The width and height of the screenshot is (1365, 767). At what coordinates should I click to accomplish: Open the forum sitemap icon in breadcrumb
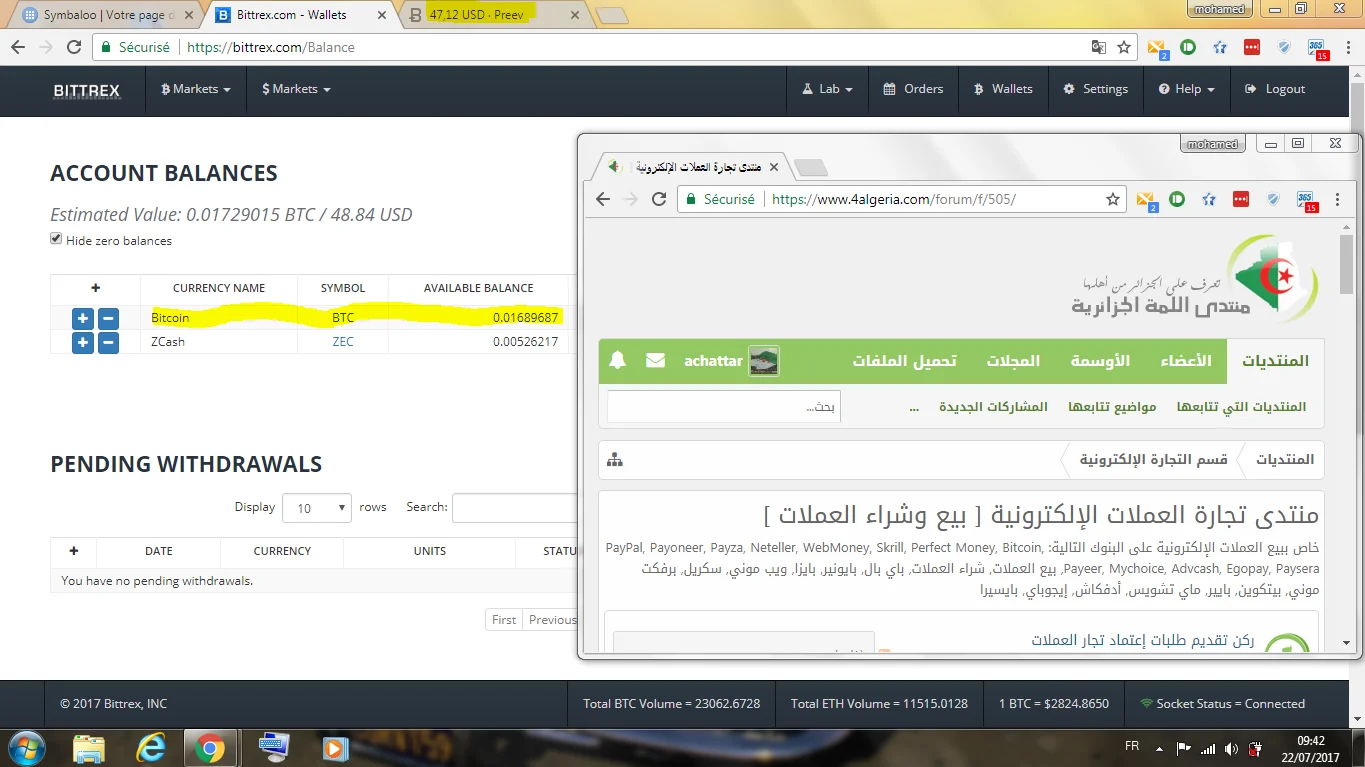(615, 460)
